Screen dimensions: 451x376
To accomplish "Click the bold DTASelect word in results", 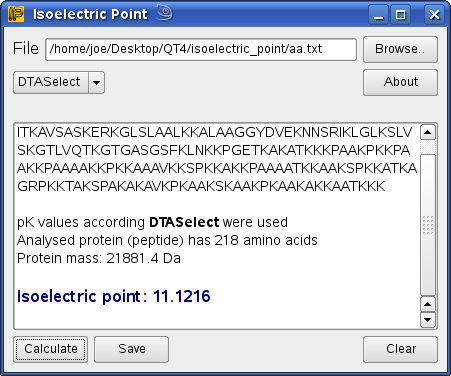I will (184, 222).
